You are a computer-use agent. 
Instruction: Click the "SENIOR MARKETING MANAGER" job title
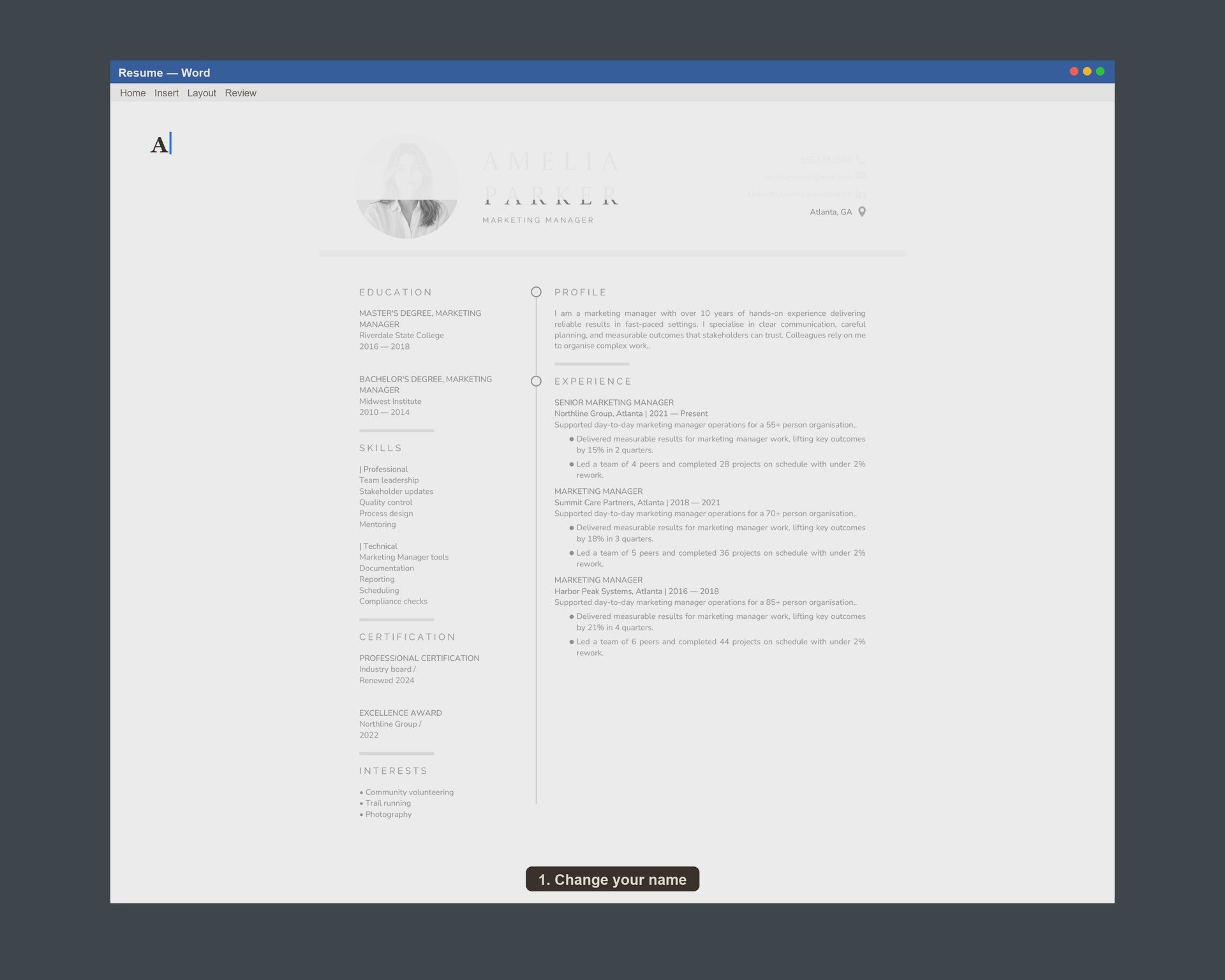614,403
